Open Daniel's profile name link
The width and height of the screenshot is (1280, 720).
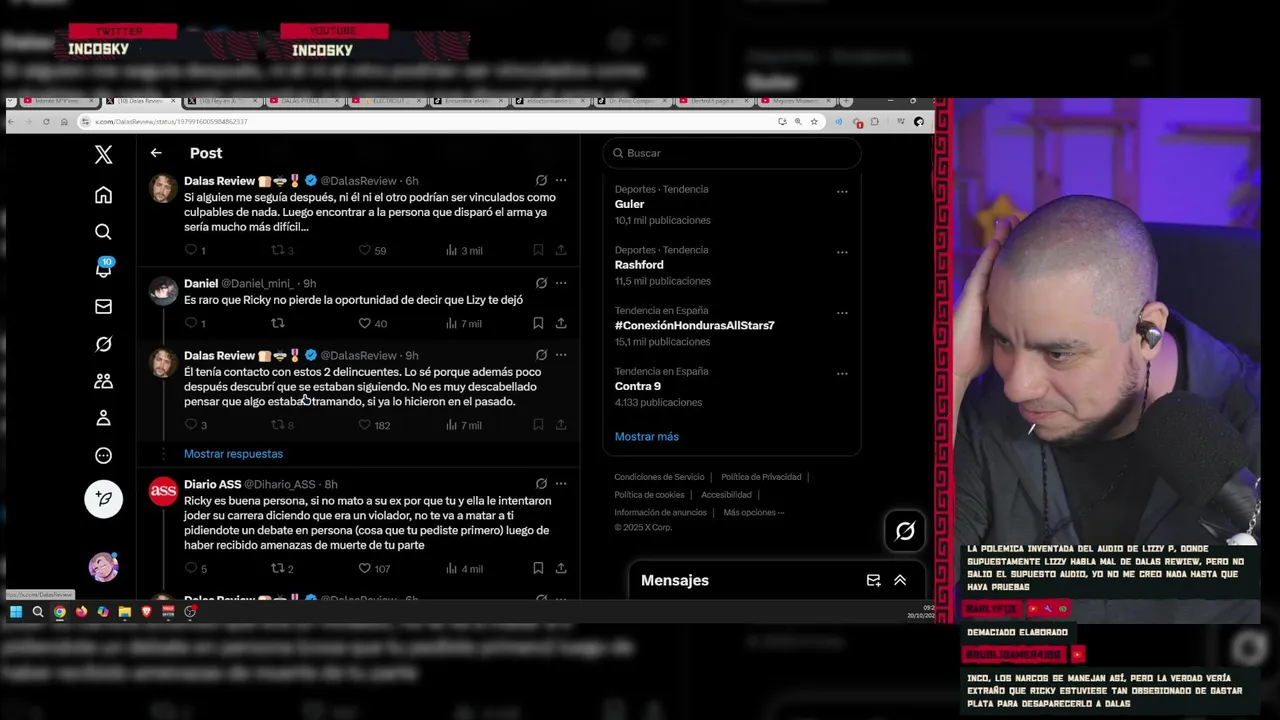tap(201, 284)
